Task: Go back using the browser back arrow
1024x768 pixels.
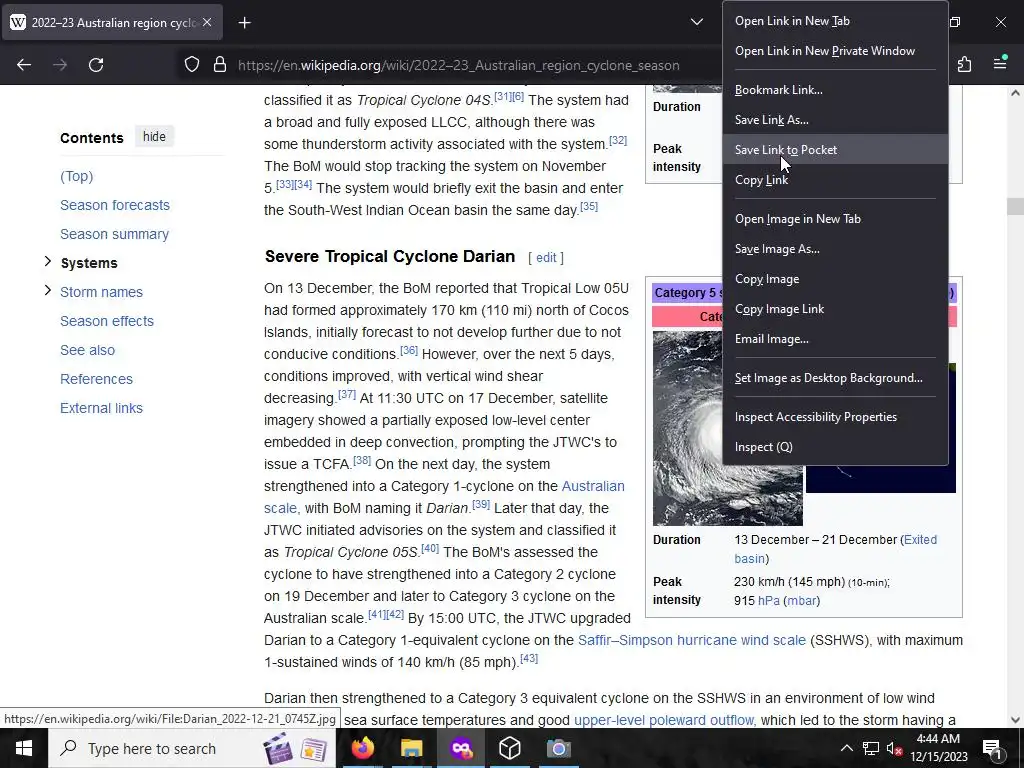Action: tap(24, 65)
